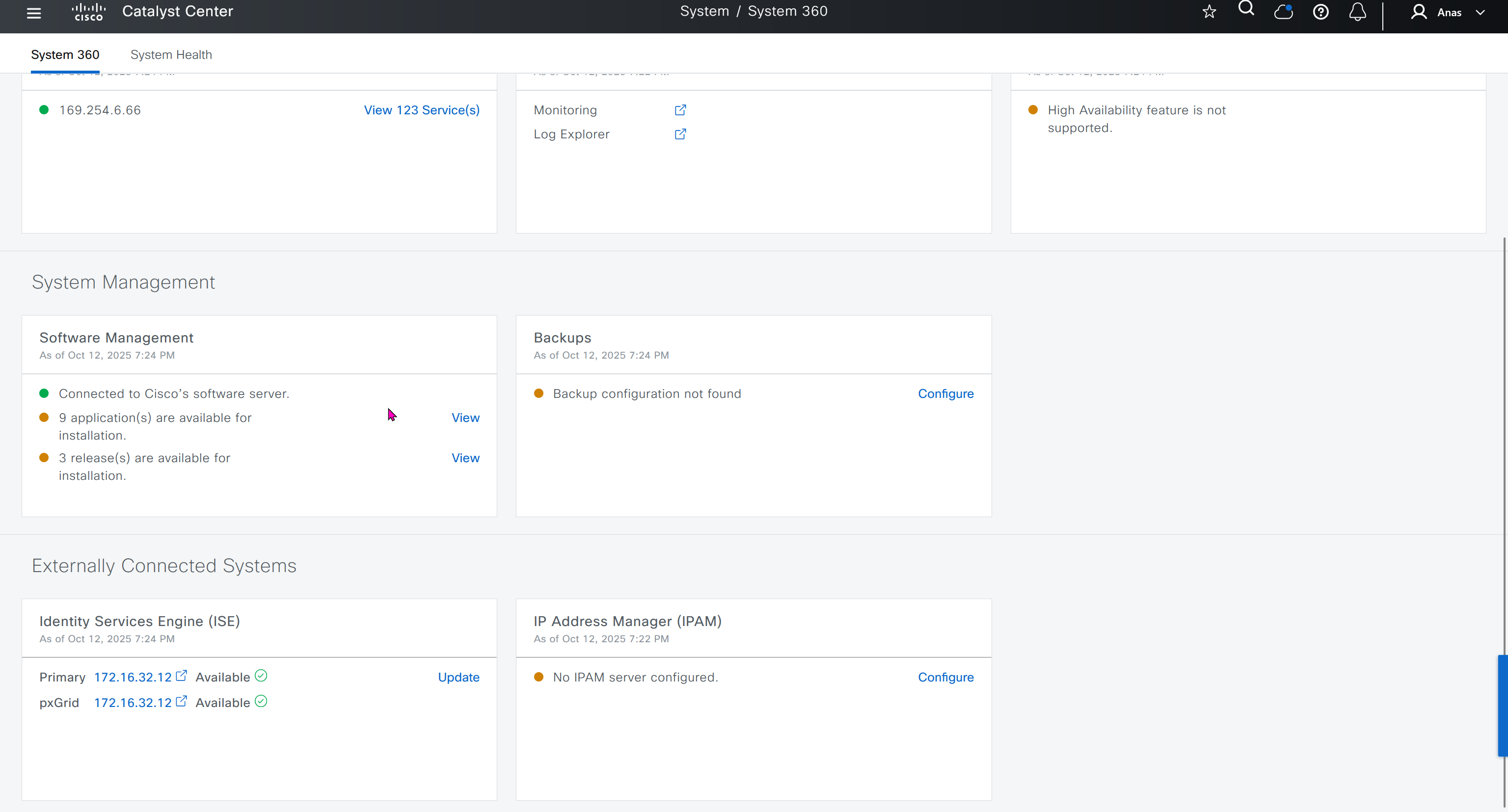Open pxGrid external link icon

(181, 701)
